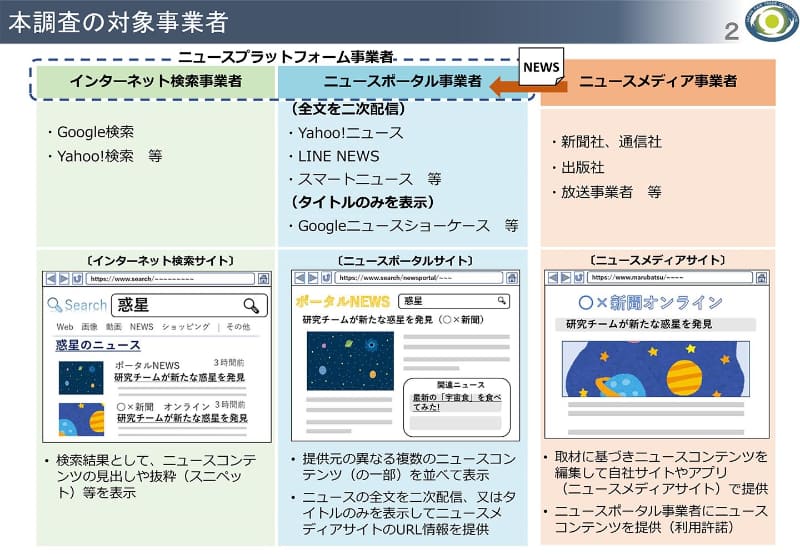Click magnifier icon in portal NEWS search box
Image resolution: width=800 pixels, height=554 pixels.
point(502,300)
